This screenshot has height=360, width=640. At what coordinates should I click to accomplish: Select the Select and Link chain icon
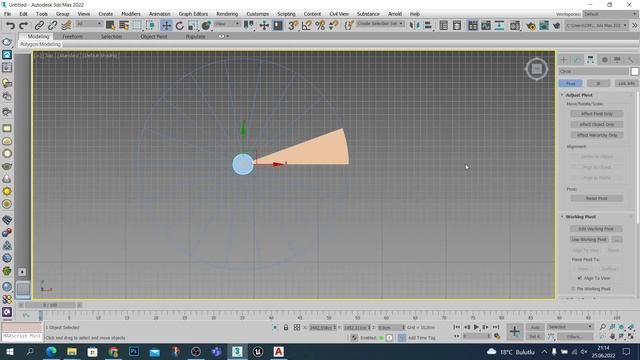click(39, 26)
